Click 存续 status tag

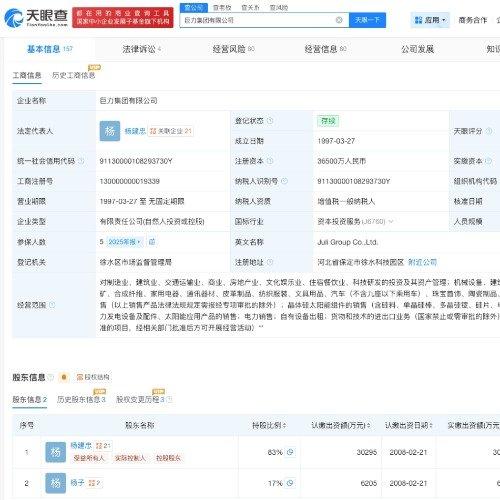coord(328,121)
